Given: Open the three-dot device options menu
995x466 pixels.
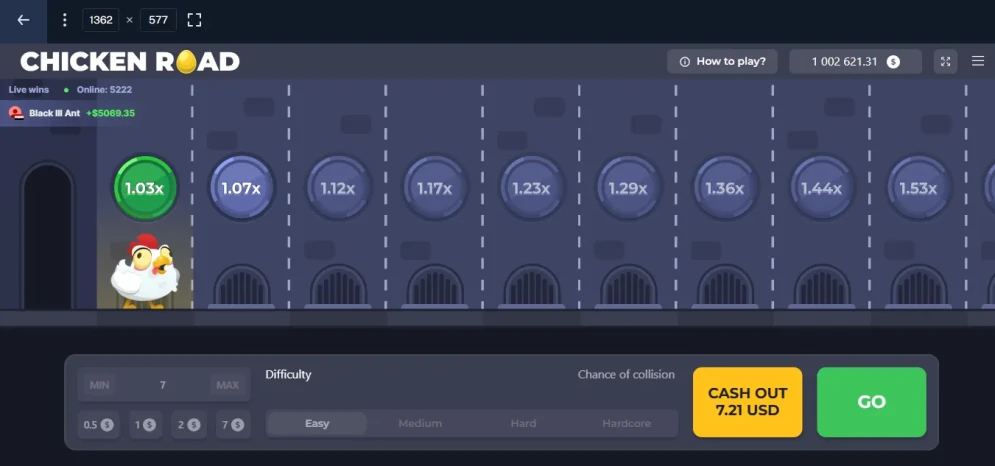Looking at the screenshot, I should click(64, 20).
